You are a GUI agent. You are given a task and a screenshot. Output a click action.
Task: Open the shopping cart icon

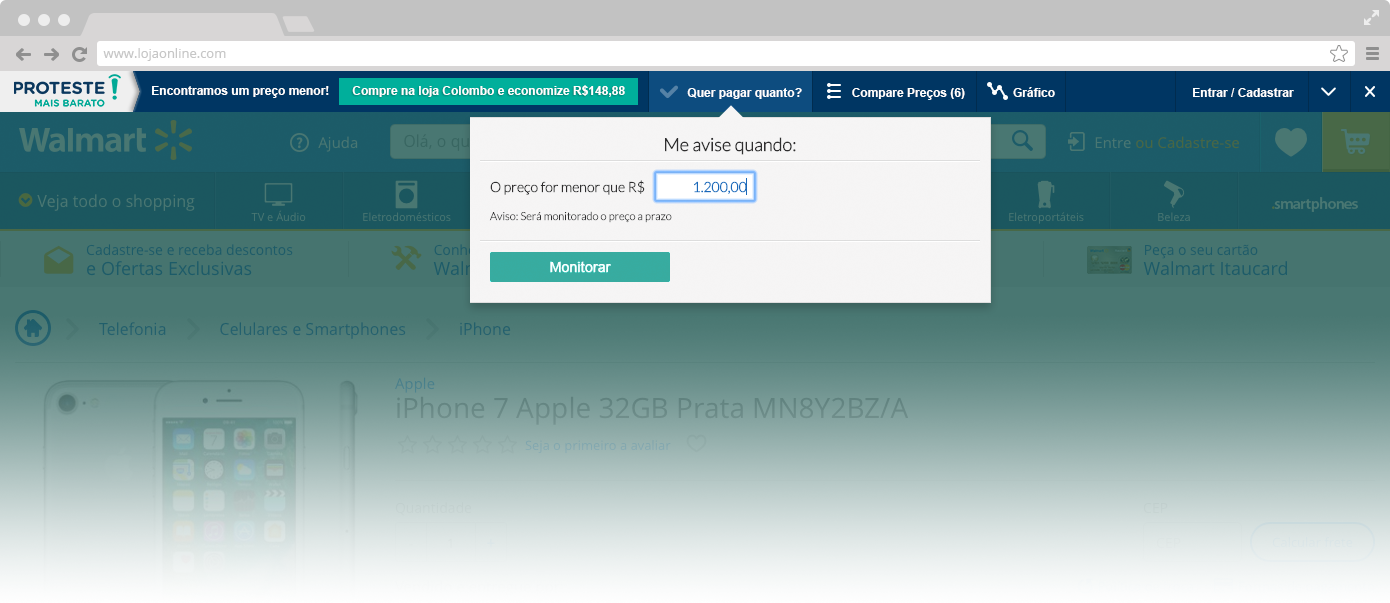(1356, 142)
